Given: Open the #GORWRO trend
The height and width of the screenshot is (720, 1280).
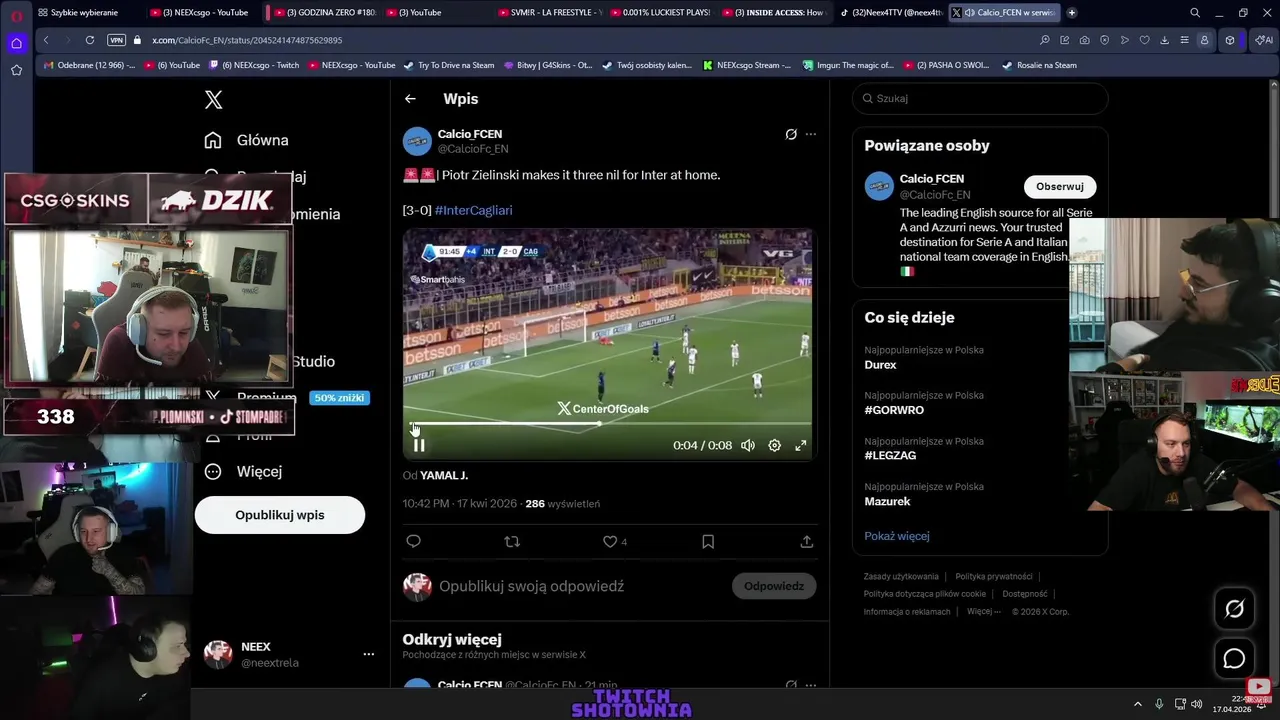Looking at the screenshot, I should tap(894, 410).
